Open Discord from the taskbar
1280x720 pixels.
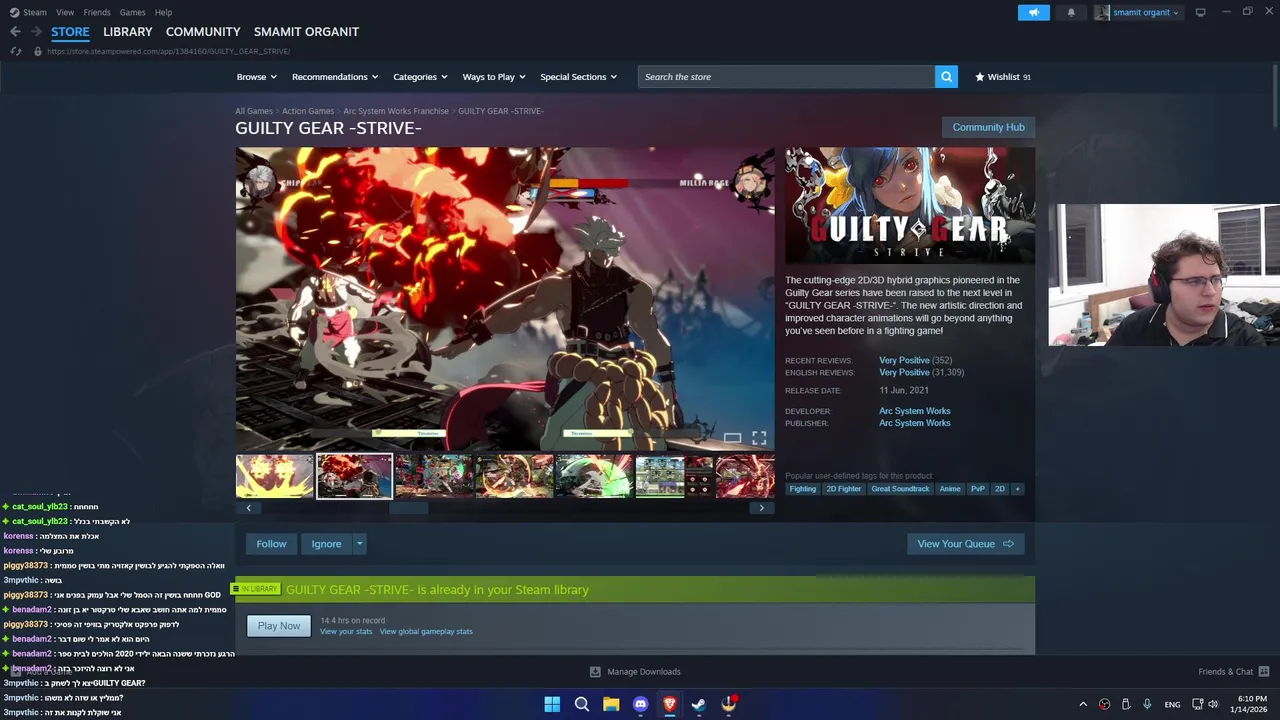point(640,704)
